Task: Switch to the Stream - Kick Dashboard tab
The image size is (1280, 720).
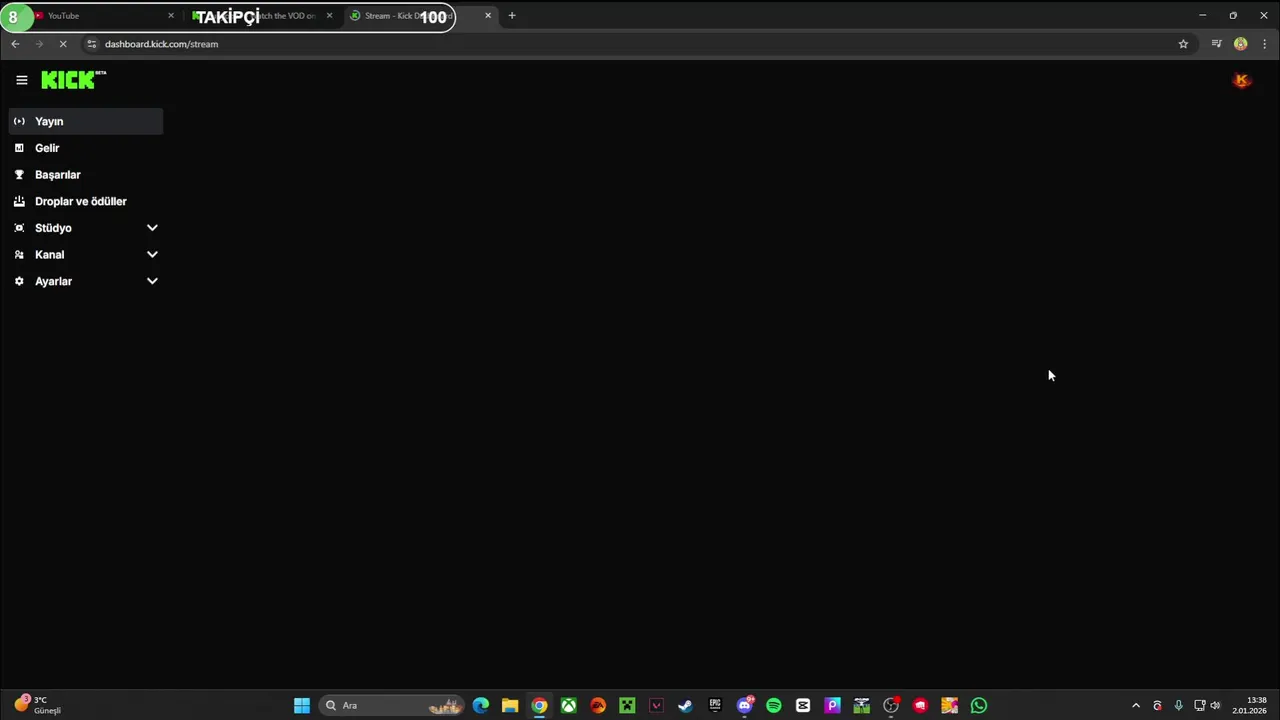Action: point(420,16)
